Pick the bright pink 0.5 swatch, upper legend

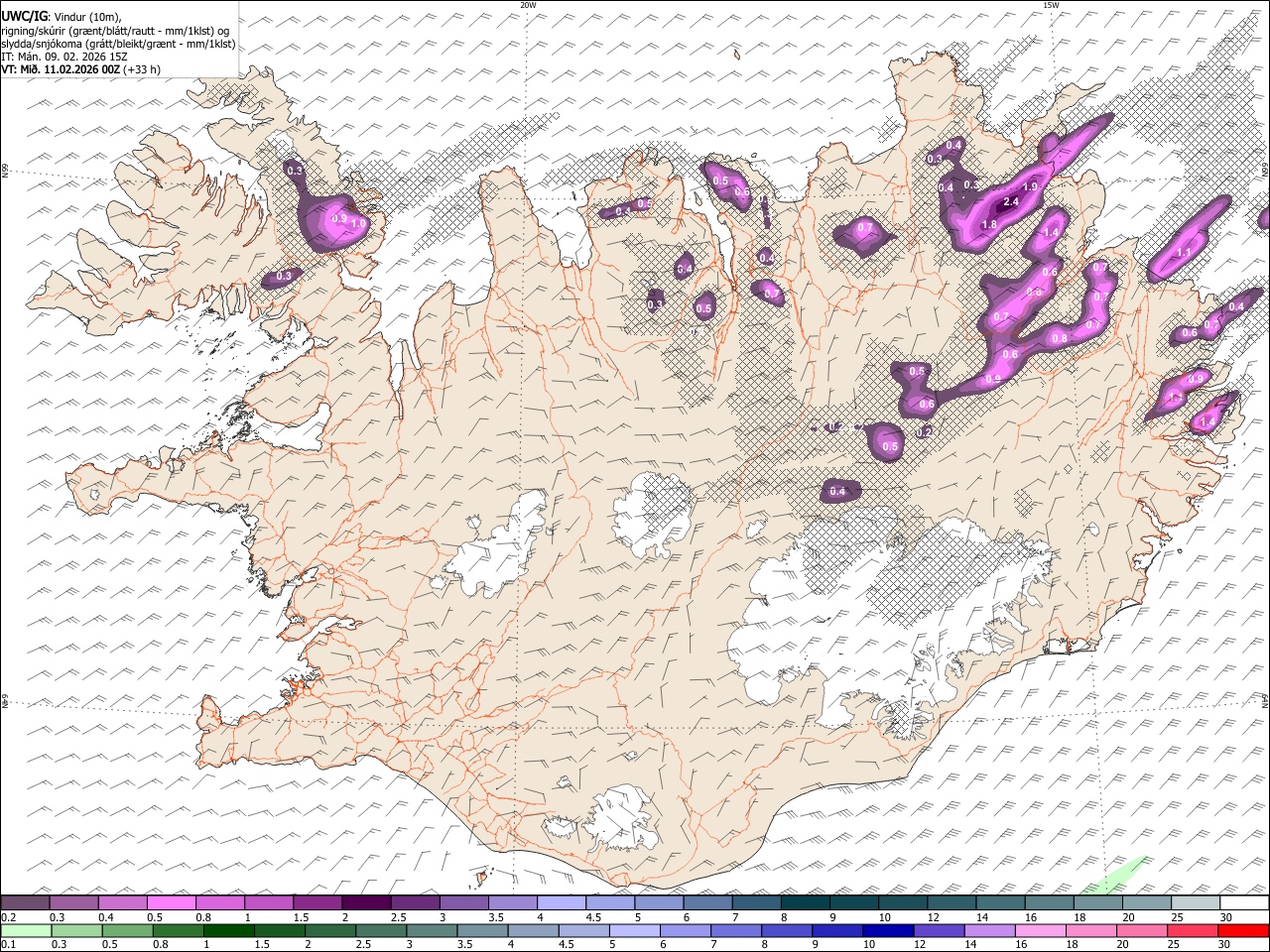[171, 903]
